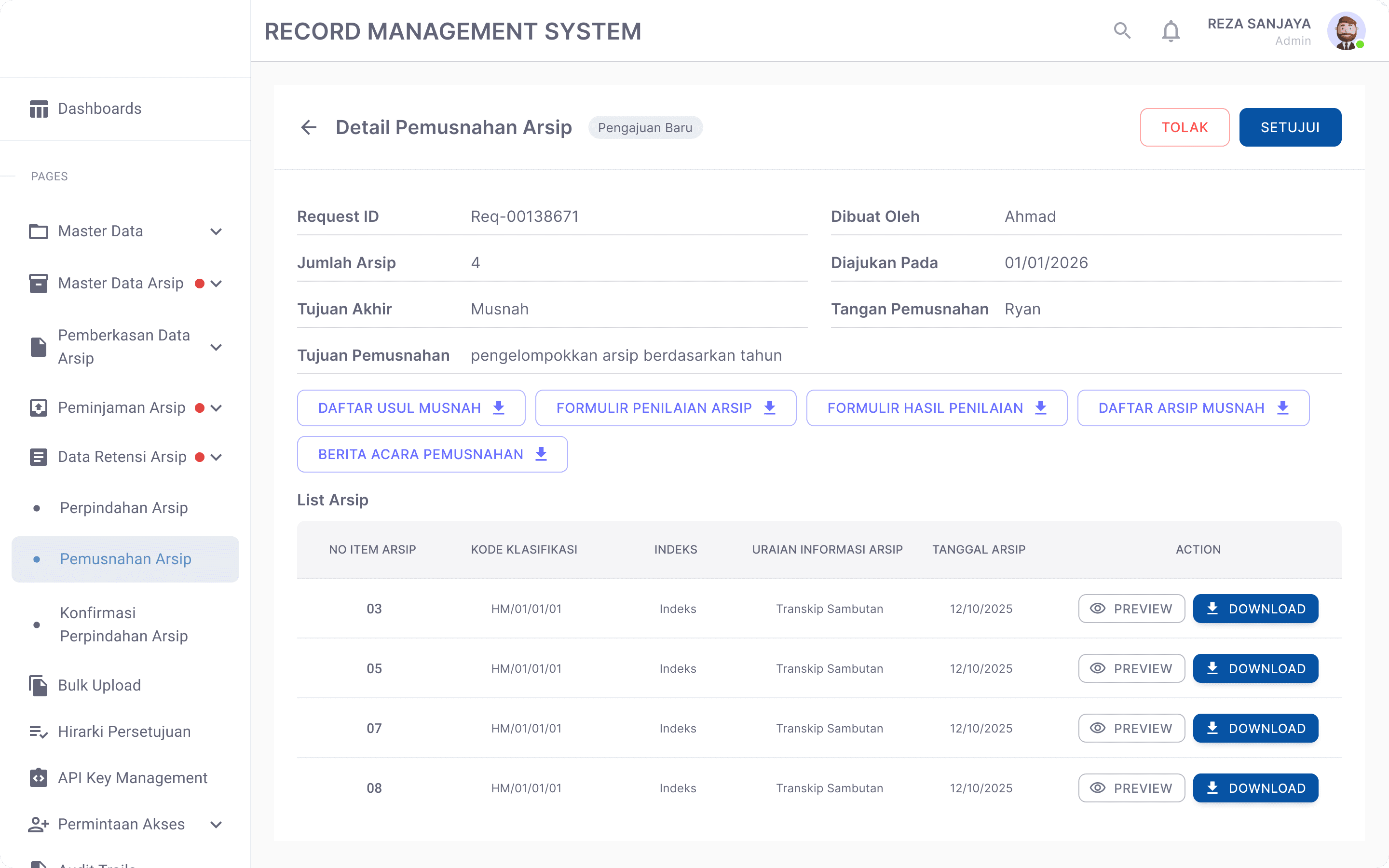Click the Master Data Arsip archive icon
The width and height of the screenshot is (1389, 868).
39,284
